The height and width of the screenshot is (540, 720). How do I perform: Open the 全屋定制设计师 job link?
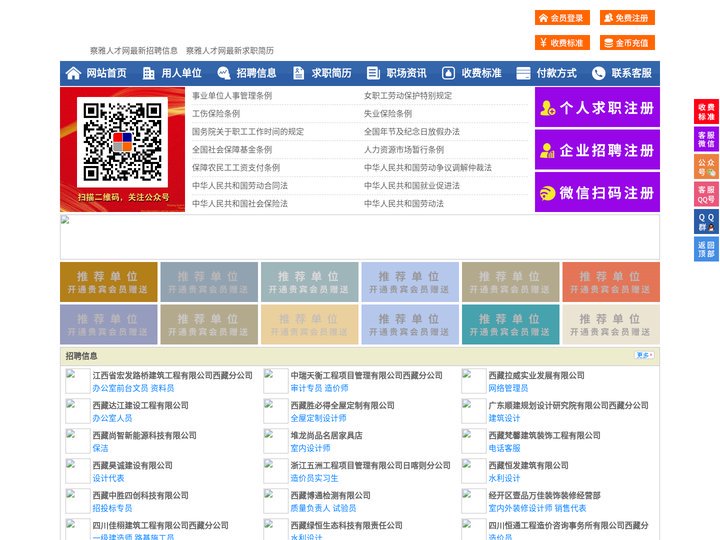(x=318, y=418)
